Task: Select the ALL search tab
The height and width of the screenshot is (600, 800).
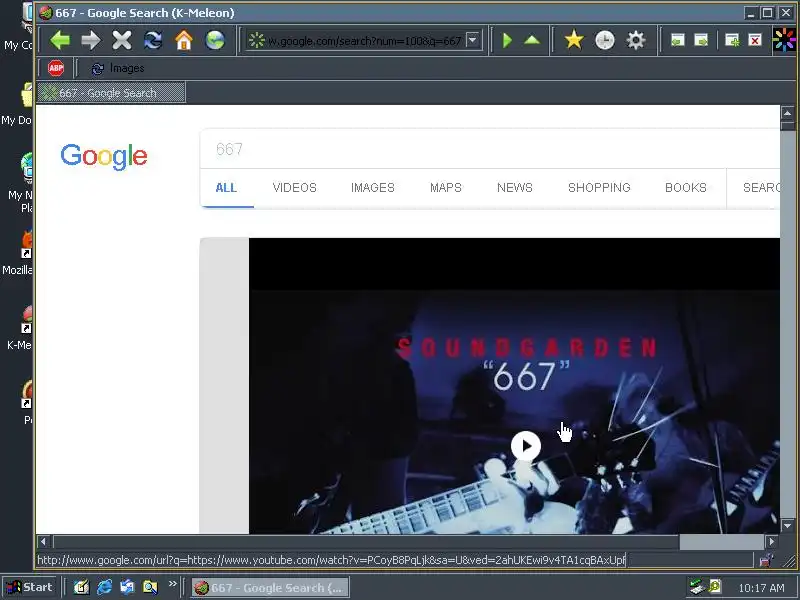Action: click(226, 188)
